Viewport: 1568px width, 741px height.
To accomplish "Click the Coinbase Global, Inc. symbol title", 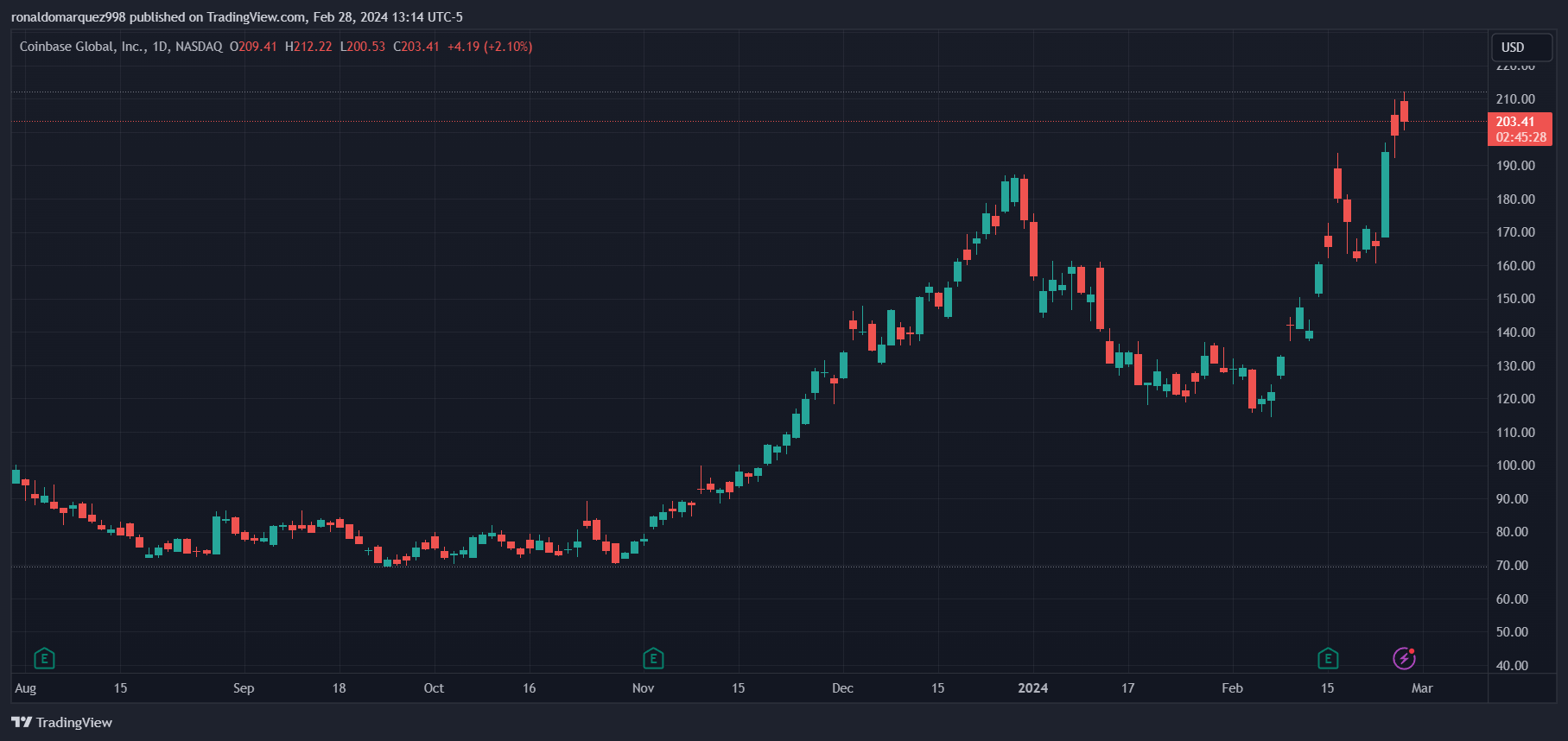I will [82, 47].
